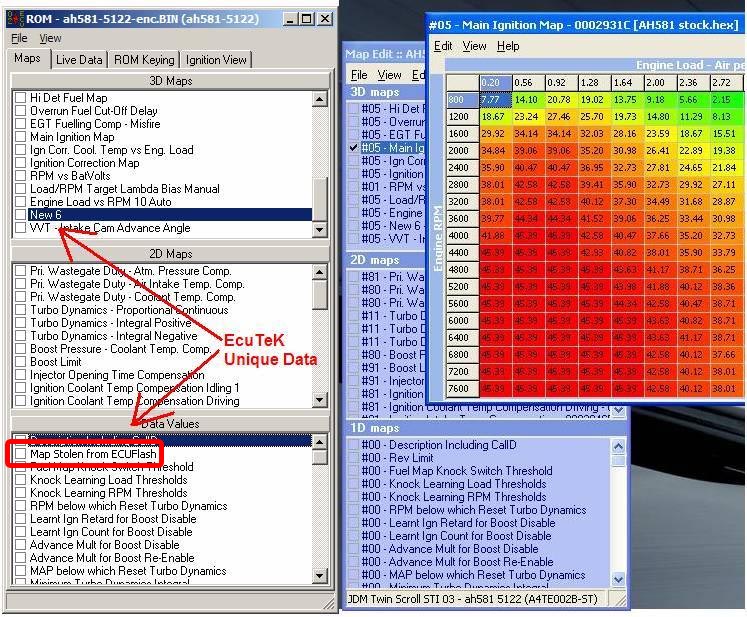Click the 3D Maps list scroll-up arrow

(320, 98)
